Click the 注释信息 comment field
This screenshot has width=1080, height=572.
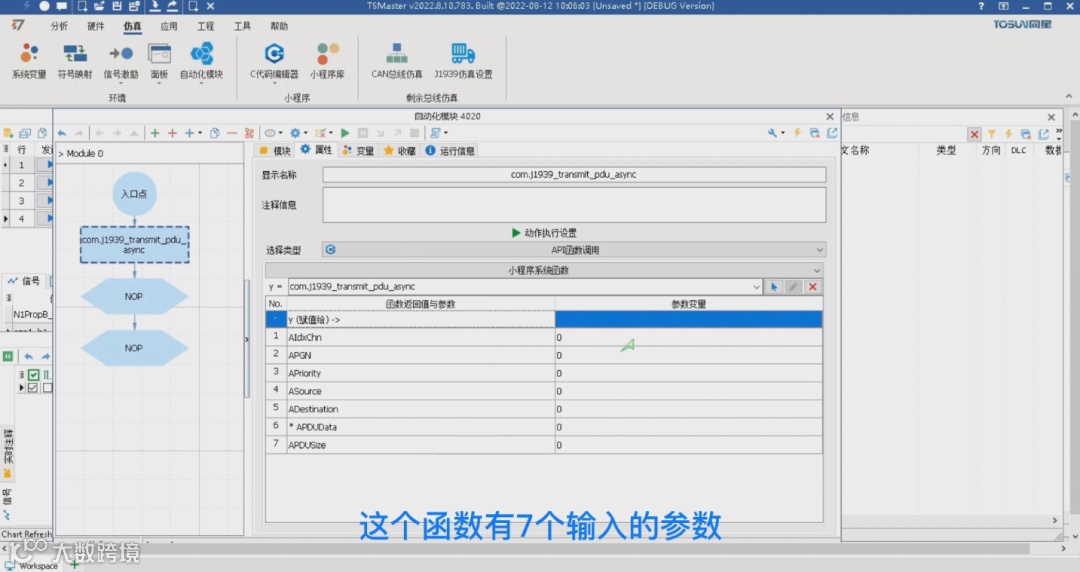(574, 205)
